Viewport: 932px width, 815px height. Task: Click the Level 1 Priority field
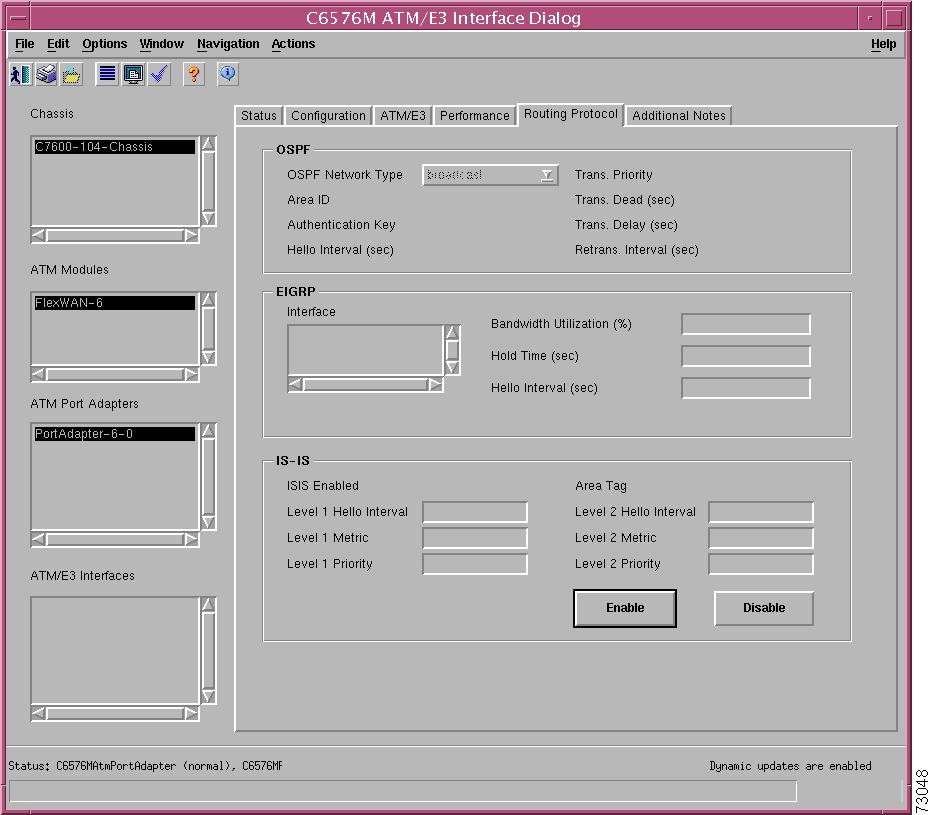pos(475,564)
